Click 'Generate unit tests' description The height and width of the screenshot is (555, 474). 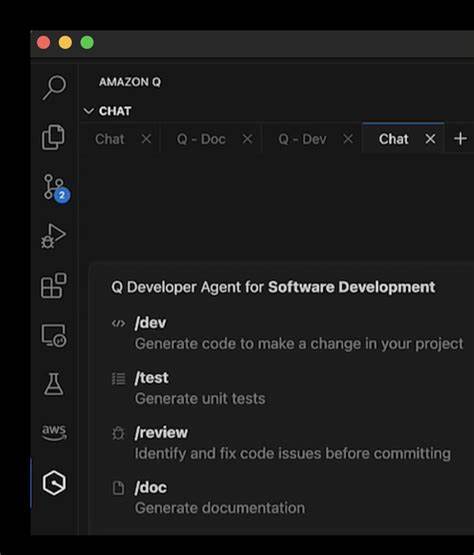tap(200, 399)
